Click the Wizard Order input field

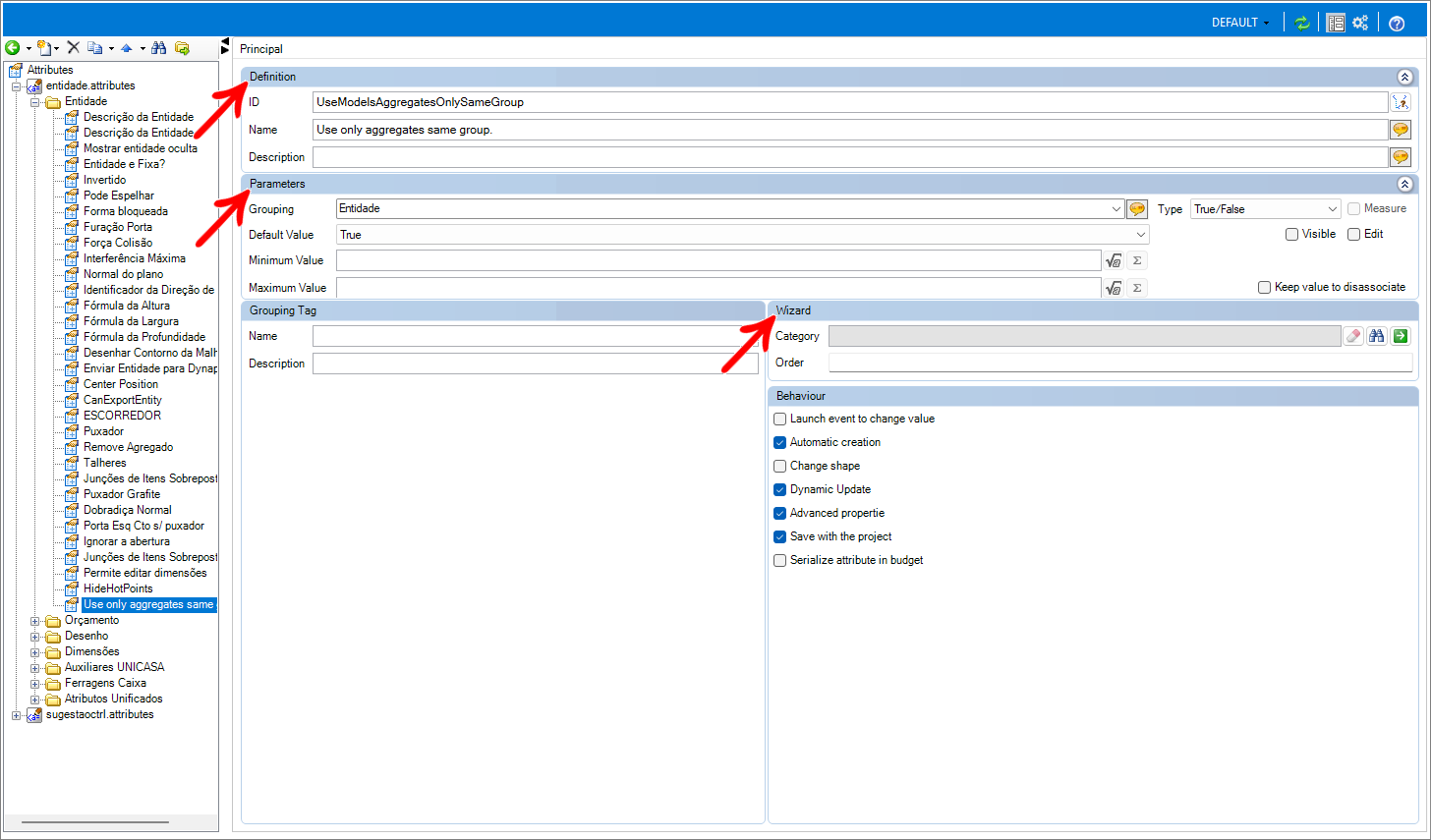1120,363
